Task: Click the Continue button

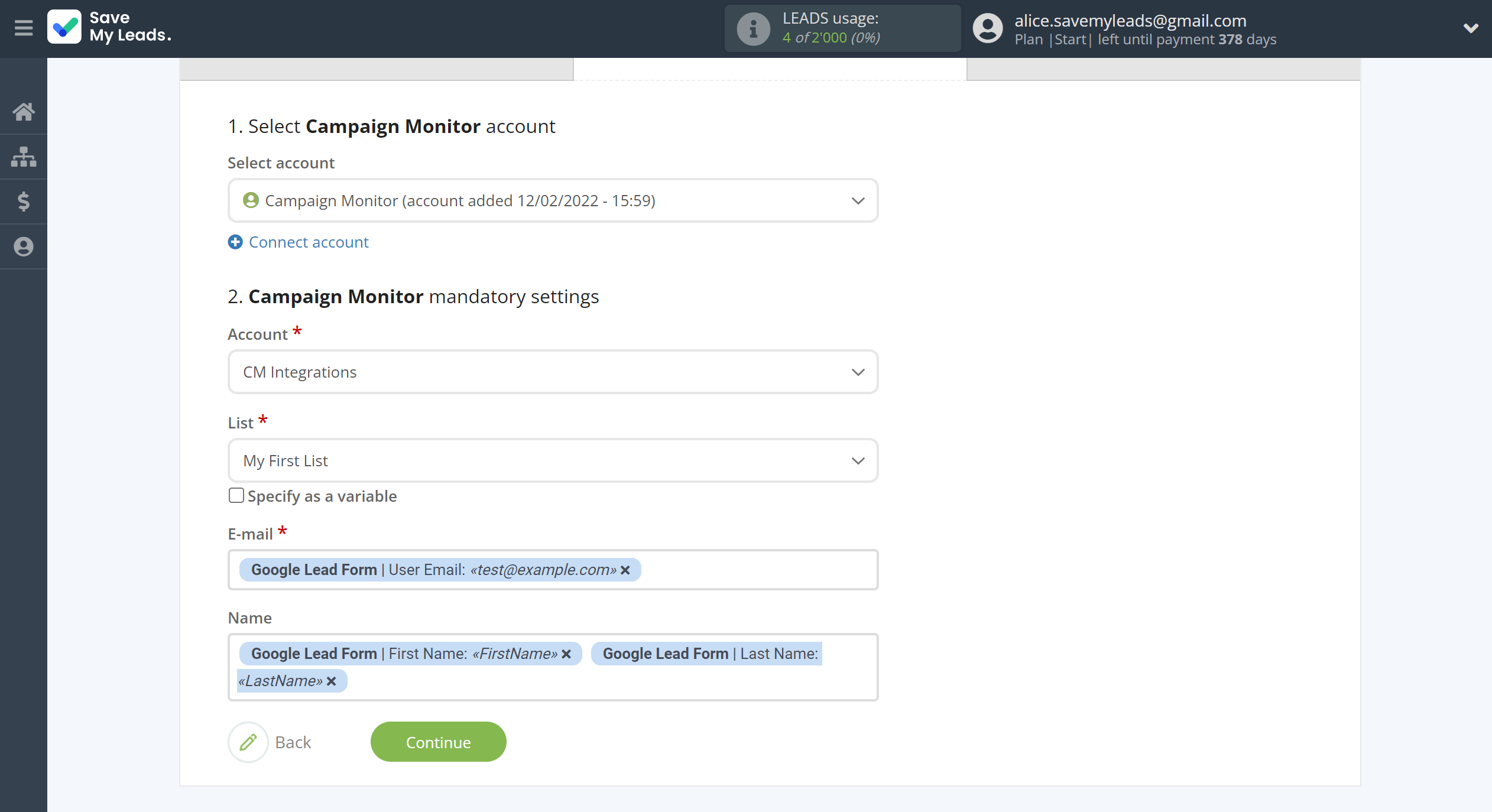Action: coord(438,742)
